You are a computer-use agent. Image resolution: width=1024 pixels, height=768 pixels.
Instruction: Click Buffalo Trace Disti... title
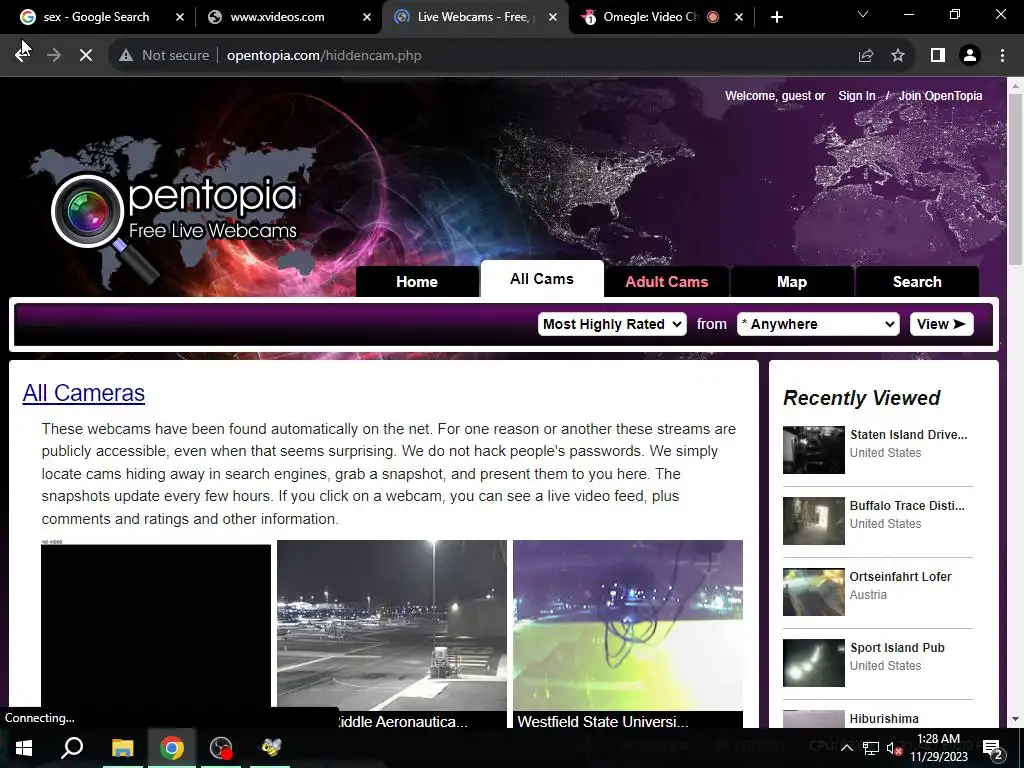pyautogui.click(x=906, y=505)
